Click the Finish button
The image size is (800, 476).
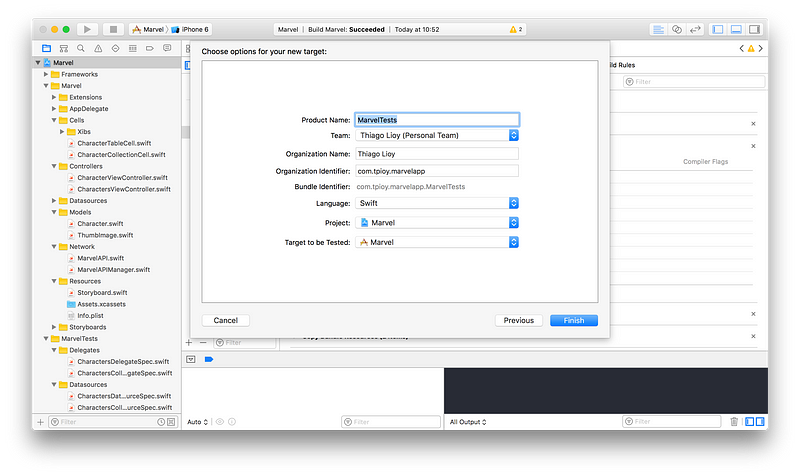pos(574,320)
